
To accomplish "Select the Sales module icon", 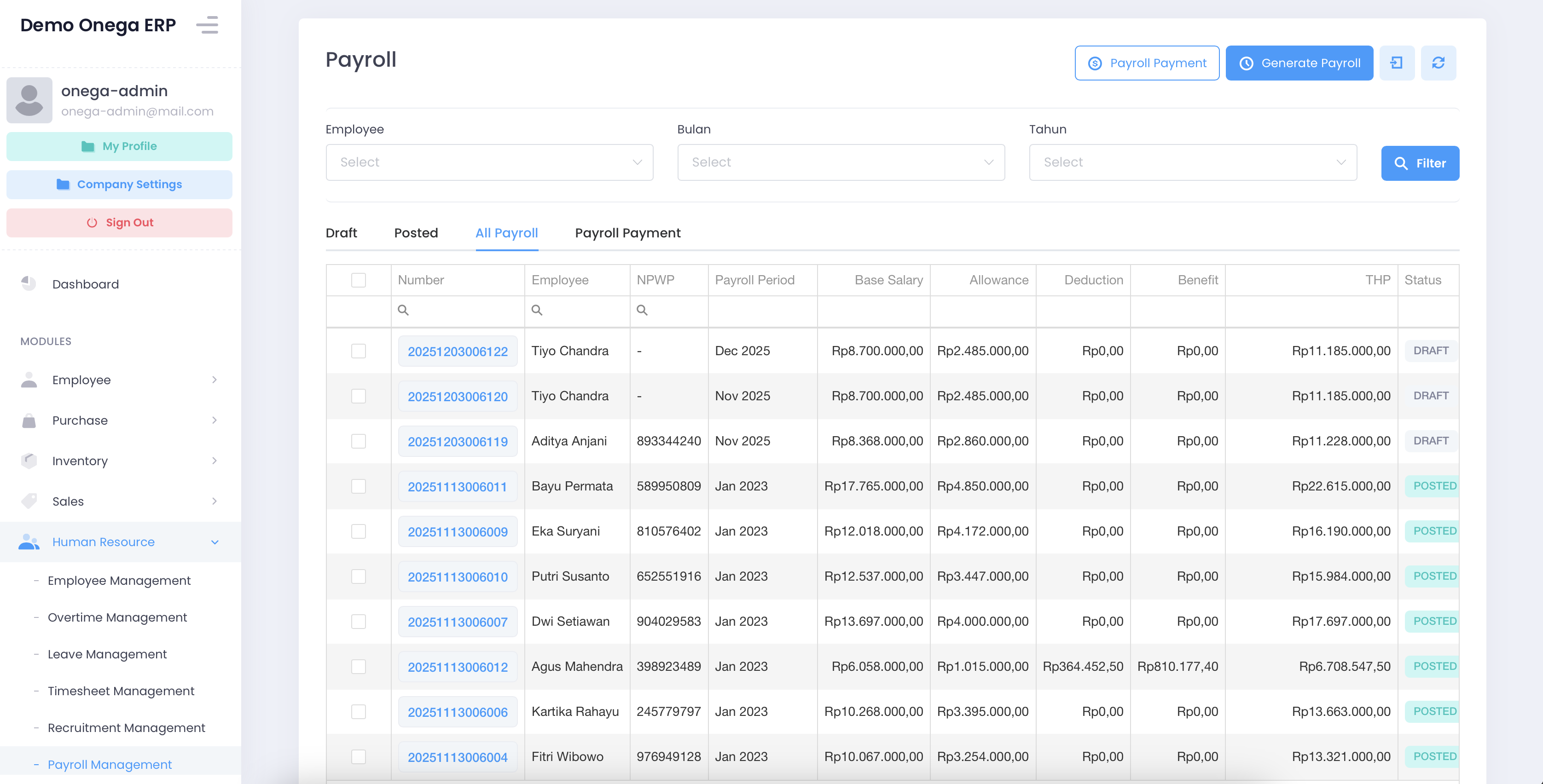I will (29, 501).
